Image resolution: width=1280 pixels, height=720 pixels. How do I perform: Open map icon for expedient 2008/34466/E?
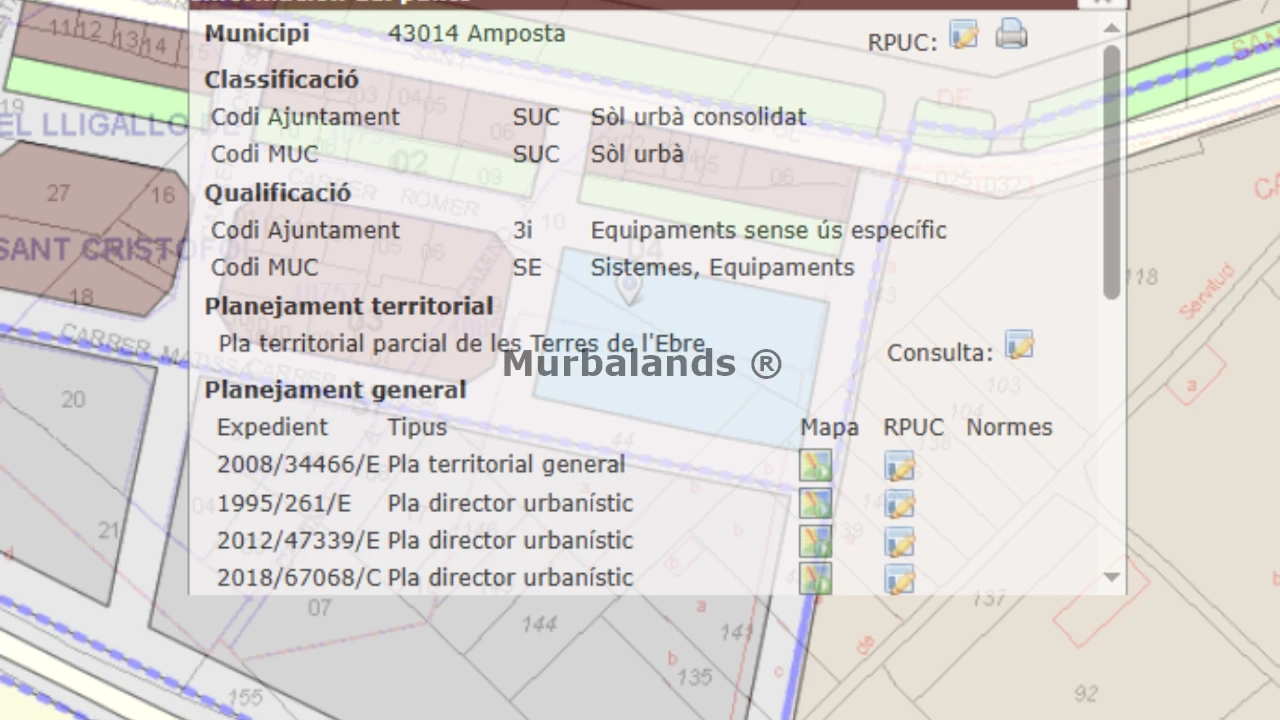coord(815,466)
